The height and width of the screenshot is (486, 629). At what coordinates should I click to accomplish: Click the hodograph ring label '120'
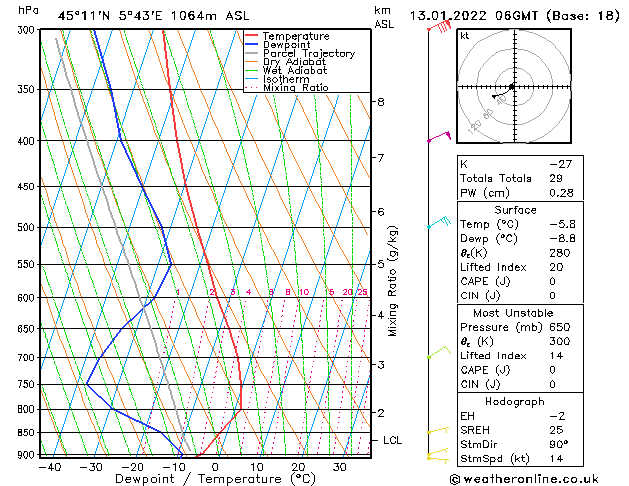(x=474, y=127)
